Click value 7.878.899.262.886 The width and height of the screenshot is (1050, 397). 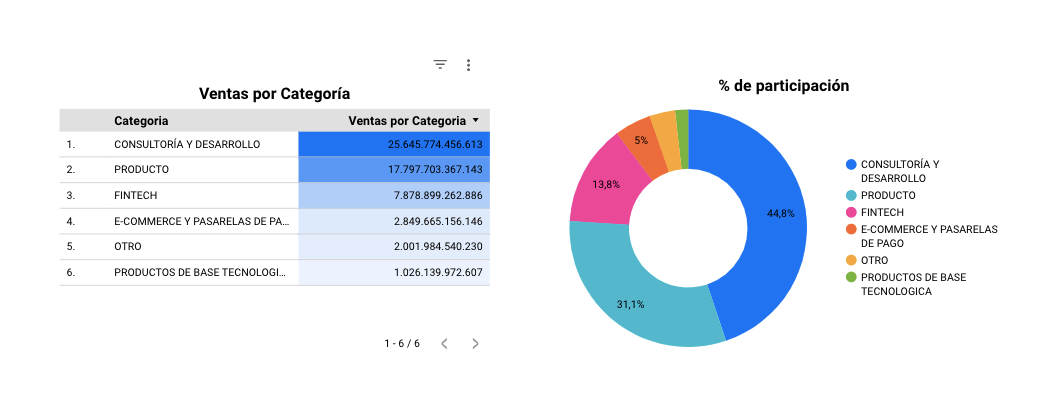click(438, 195)
